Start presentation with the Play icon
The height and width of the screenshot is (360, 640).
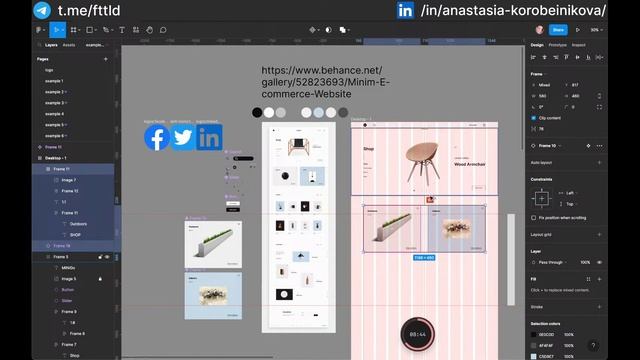[578, 30]
